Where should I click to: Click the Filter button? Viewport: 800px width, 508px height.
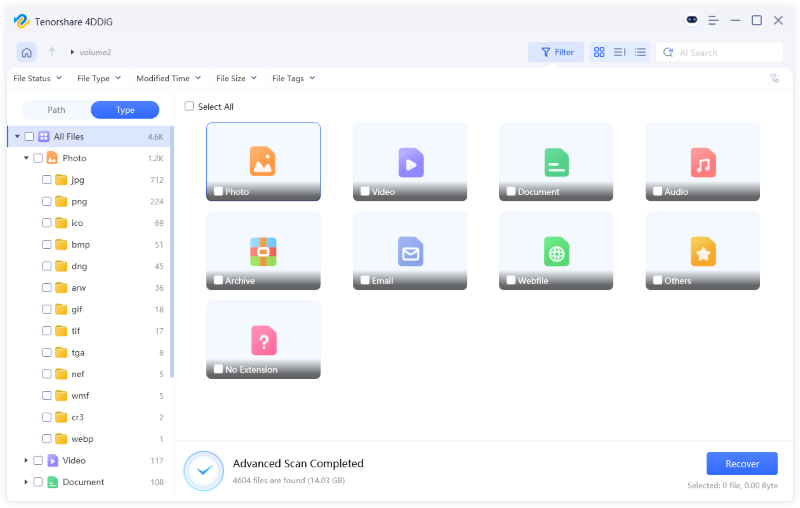pyautogui.click(x=556, y=52)
